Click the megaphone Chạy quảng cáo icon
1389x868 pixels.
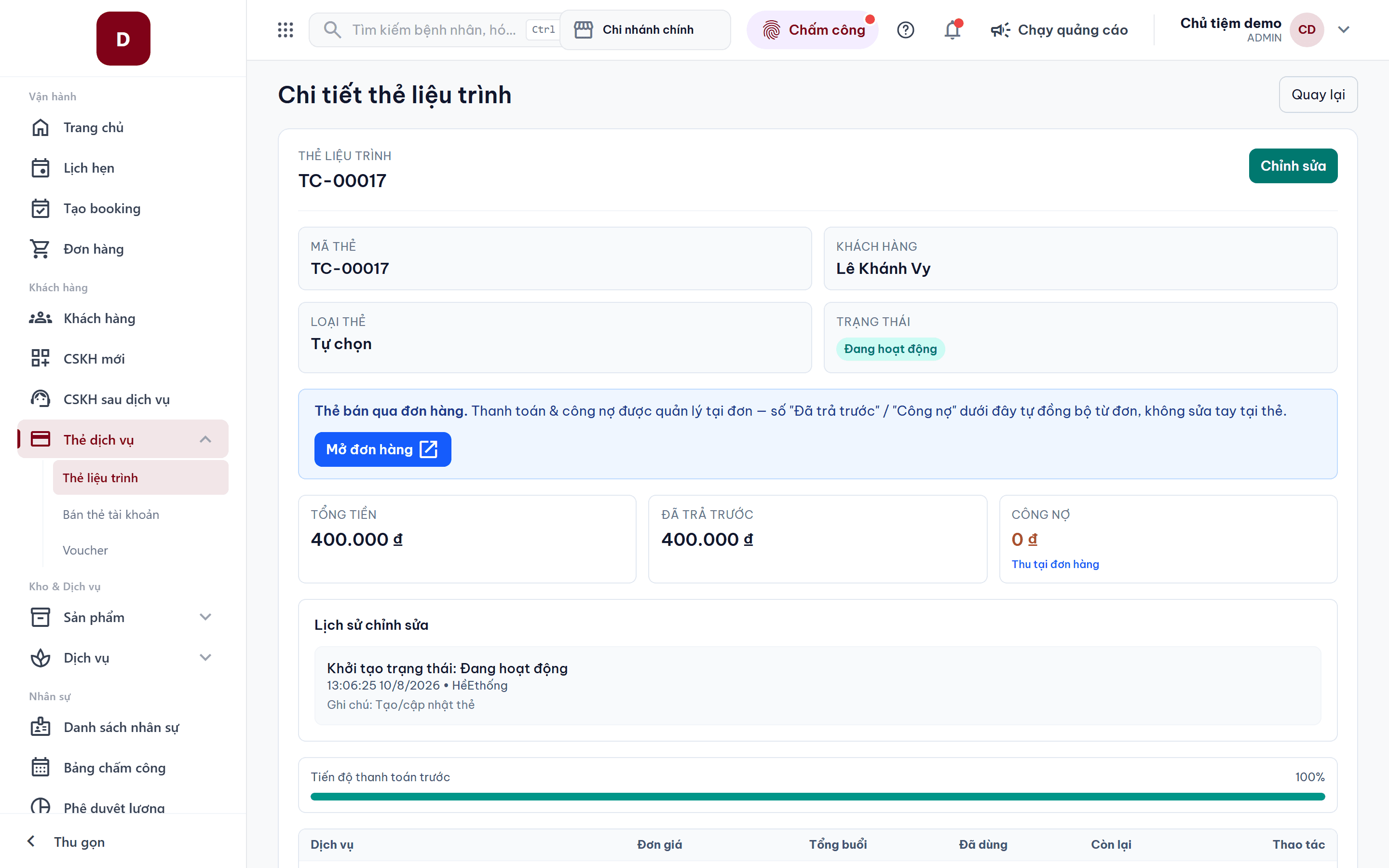pyautogui.click(x=1000, y=30)
